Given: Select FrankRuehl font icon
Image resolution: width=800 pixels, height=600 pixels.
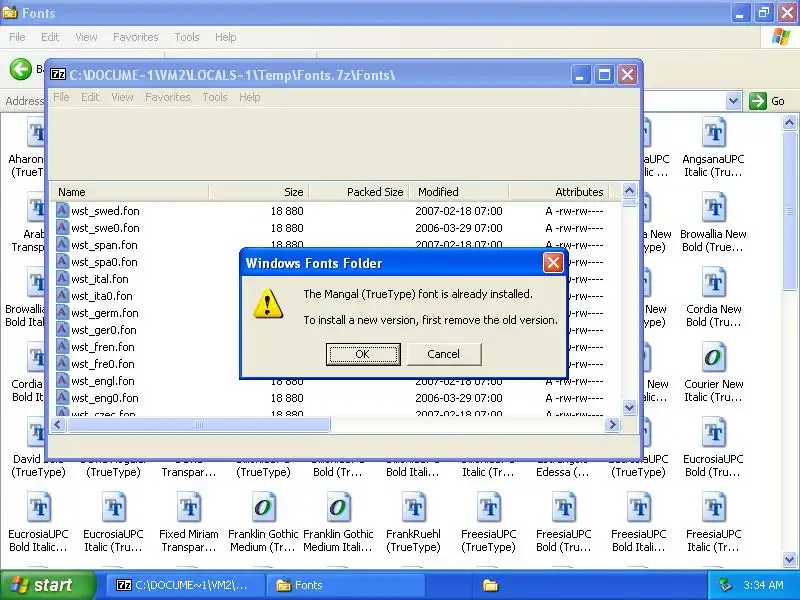Looking at the screenshot, I should [x=413, y=507].
